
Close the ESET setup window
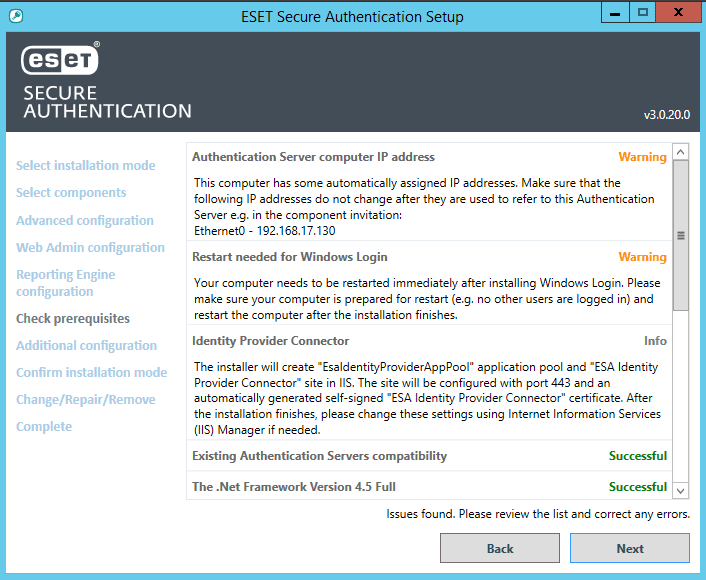[679, 13]
